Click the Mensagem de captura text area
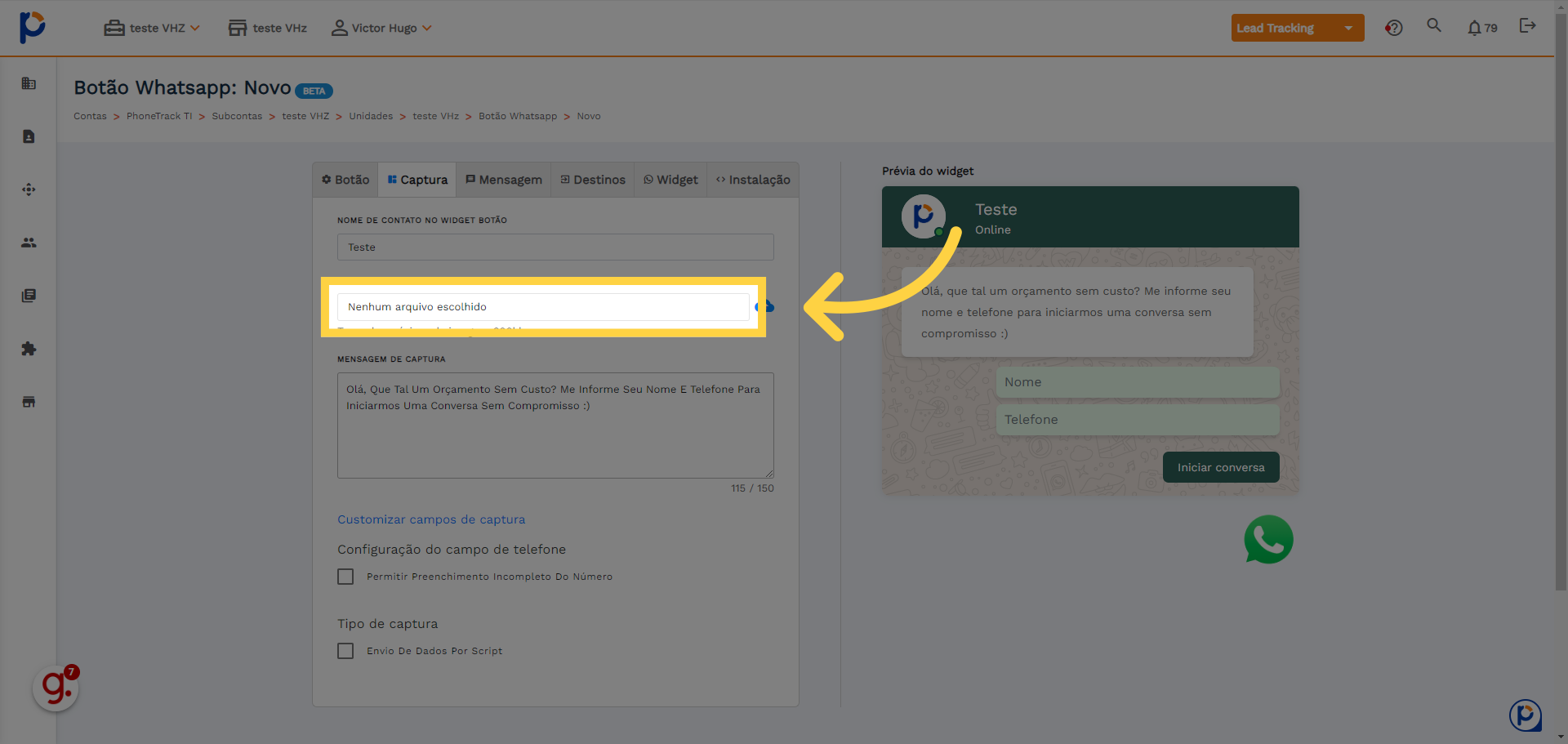The image size is (1568, 744). [555, 425]
